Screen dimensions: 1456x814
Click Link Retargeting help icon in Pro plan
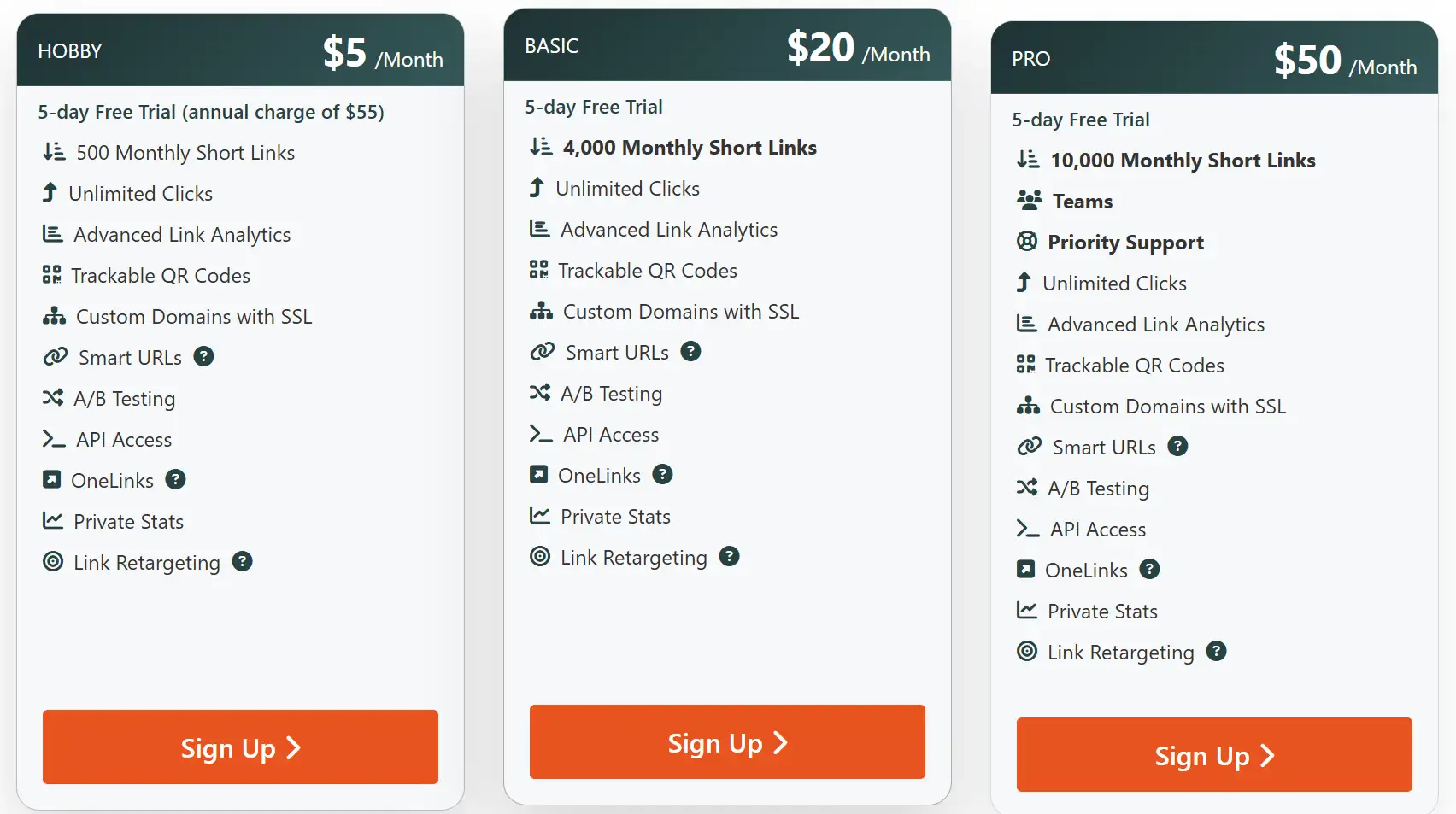(x=1216, y=651)
